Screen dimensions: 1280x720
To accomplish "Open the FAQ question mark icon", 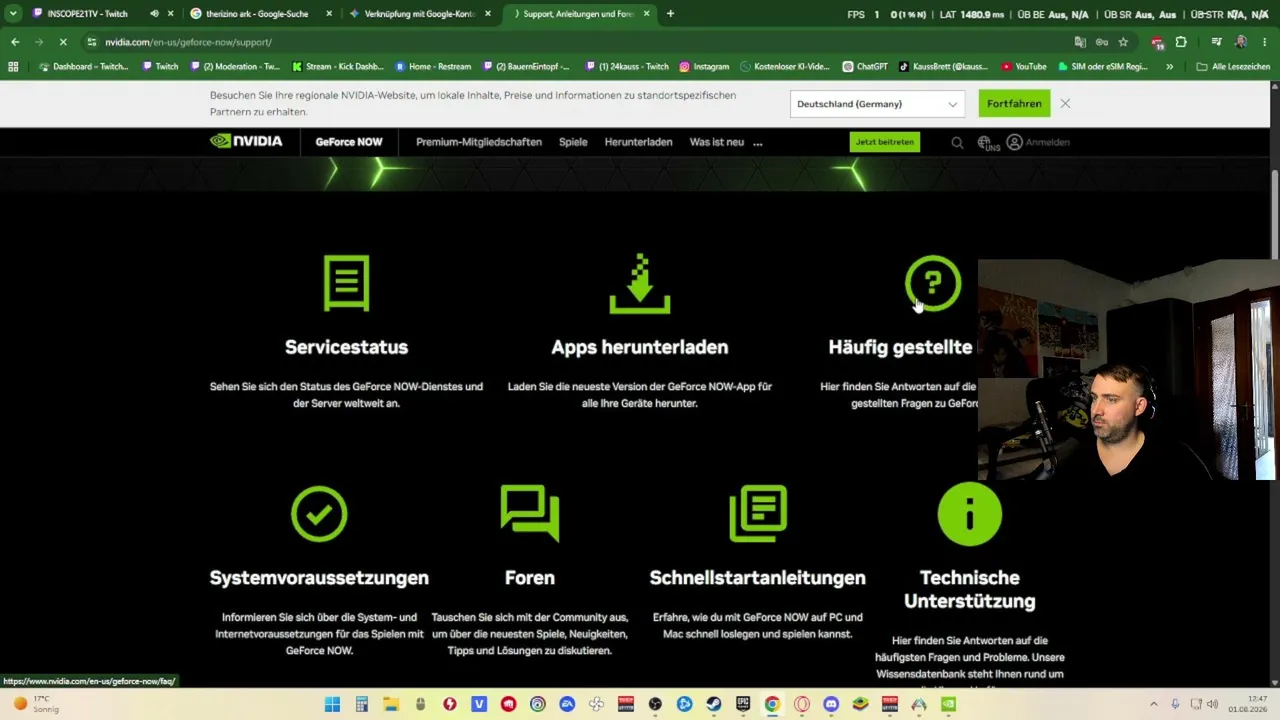I will point(933,283).
